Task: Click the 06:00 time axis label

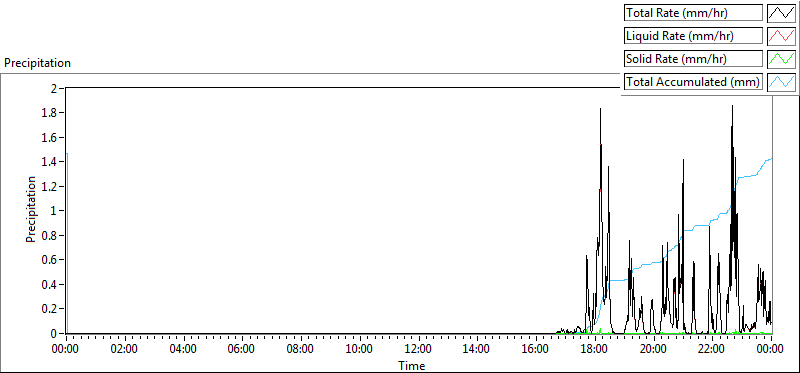Action: (242, 350)
